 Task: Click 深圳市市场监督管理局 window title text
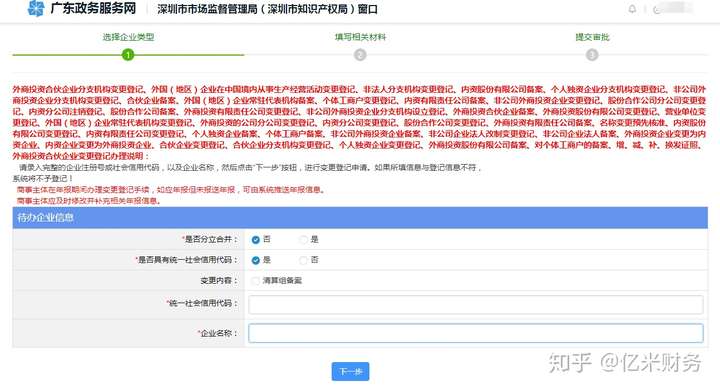267,9
